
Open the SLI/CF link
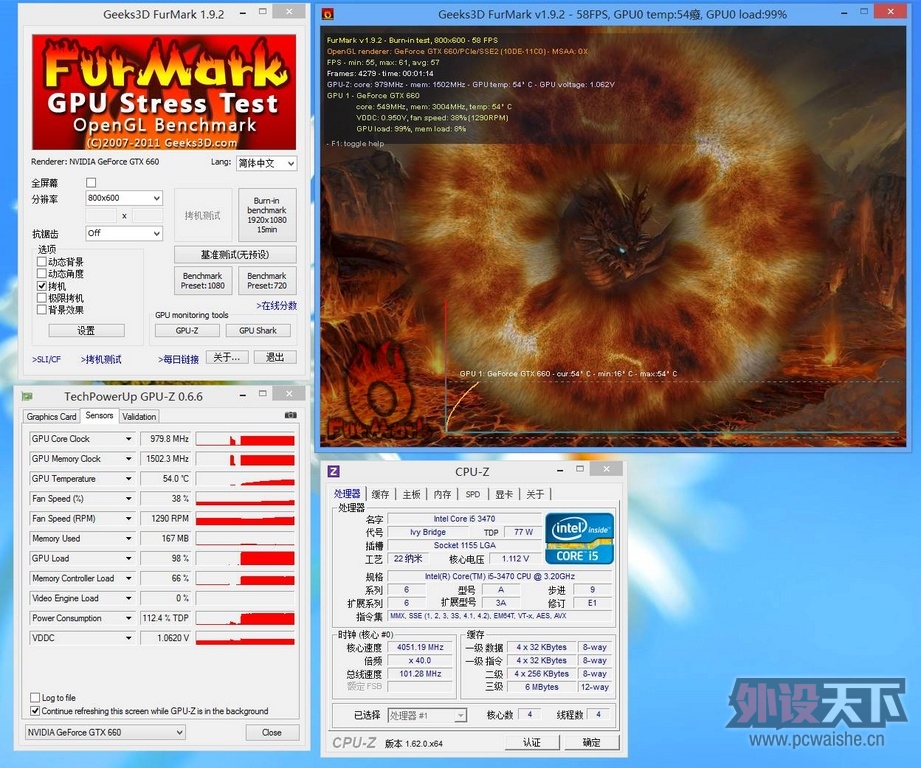tap(46, 359)
